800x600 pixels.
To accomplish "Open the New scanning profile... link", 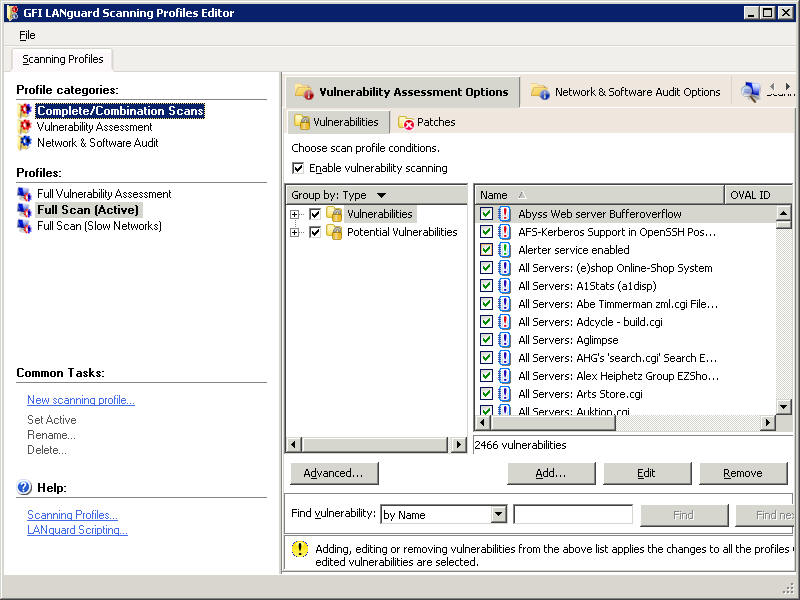I will point(81,400).
